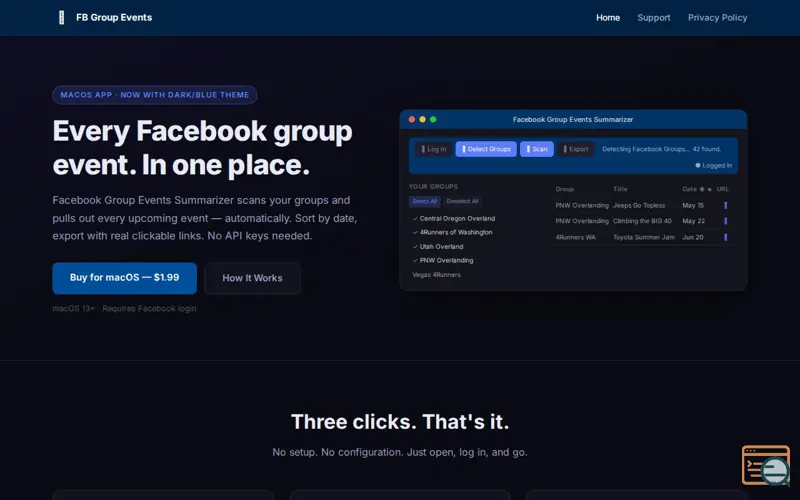Click the YOUR GROUPS section label
The height and width of the screenshot is (500, 800).
click(433, 186)
